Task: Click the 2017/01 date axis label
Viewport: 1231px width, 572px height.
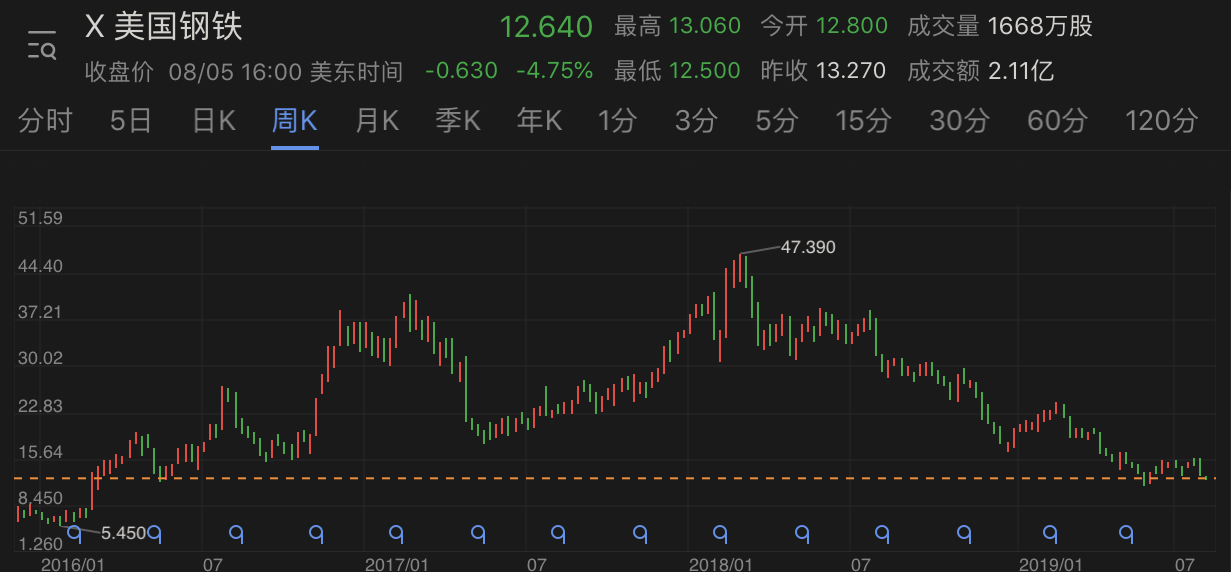Action: (397, 564)
